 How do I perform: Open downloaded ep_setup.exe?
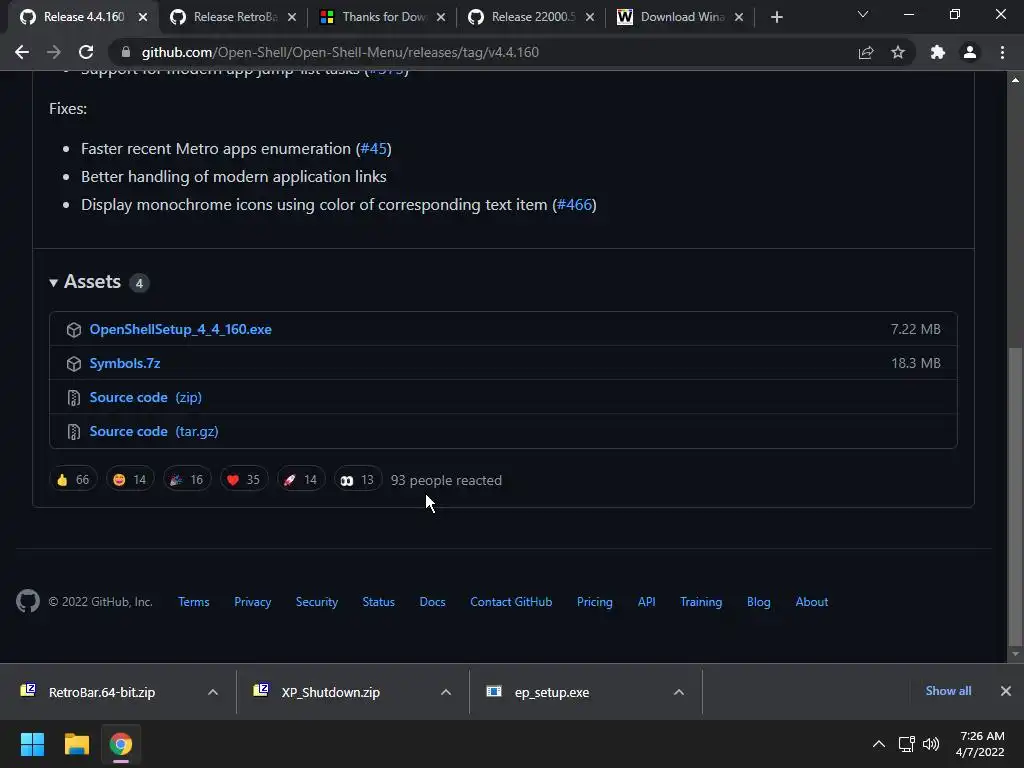[x=552, y=692]
